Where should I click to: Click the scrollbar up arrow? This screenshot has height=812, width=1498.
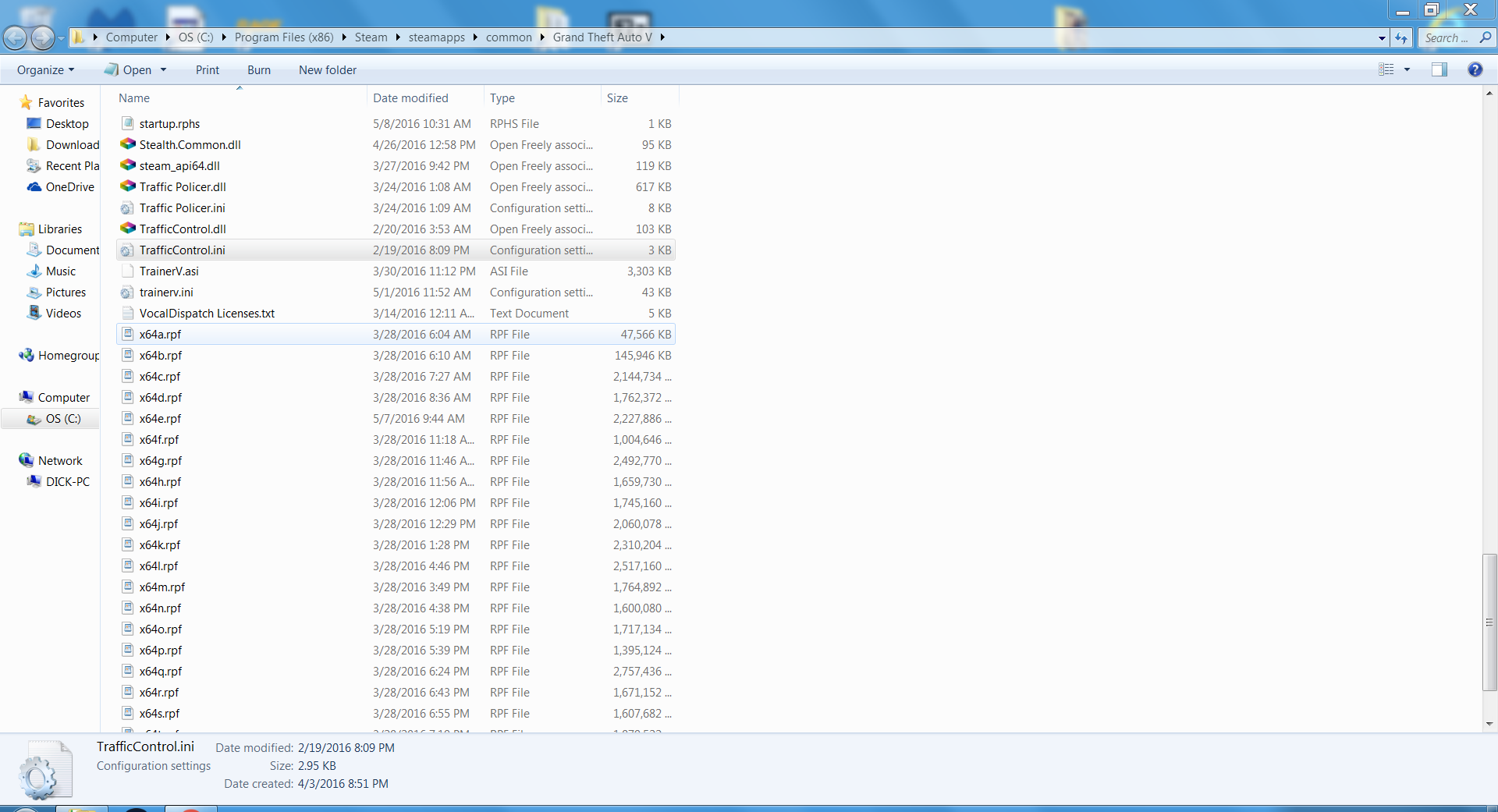(1489, 94)
